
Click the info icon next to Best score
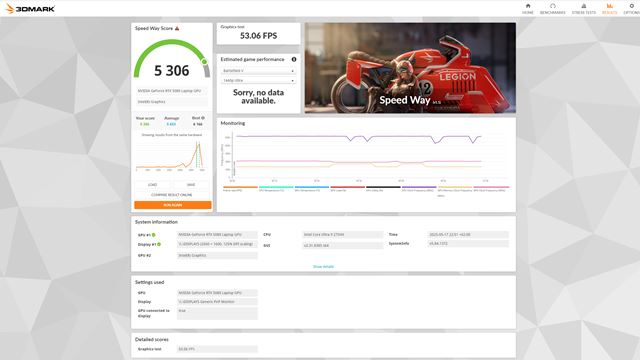tap(203, 118)
